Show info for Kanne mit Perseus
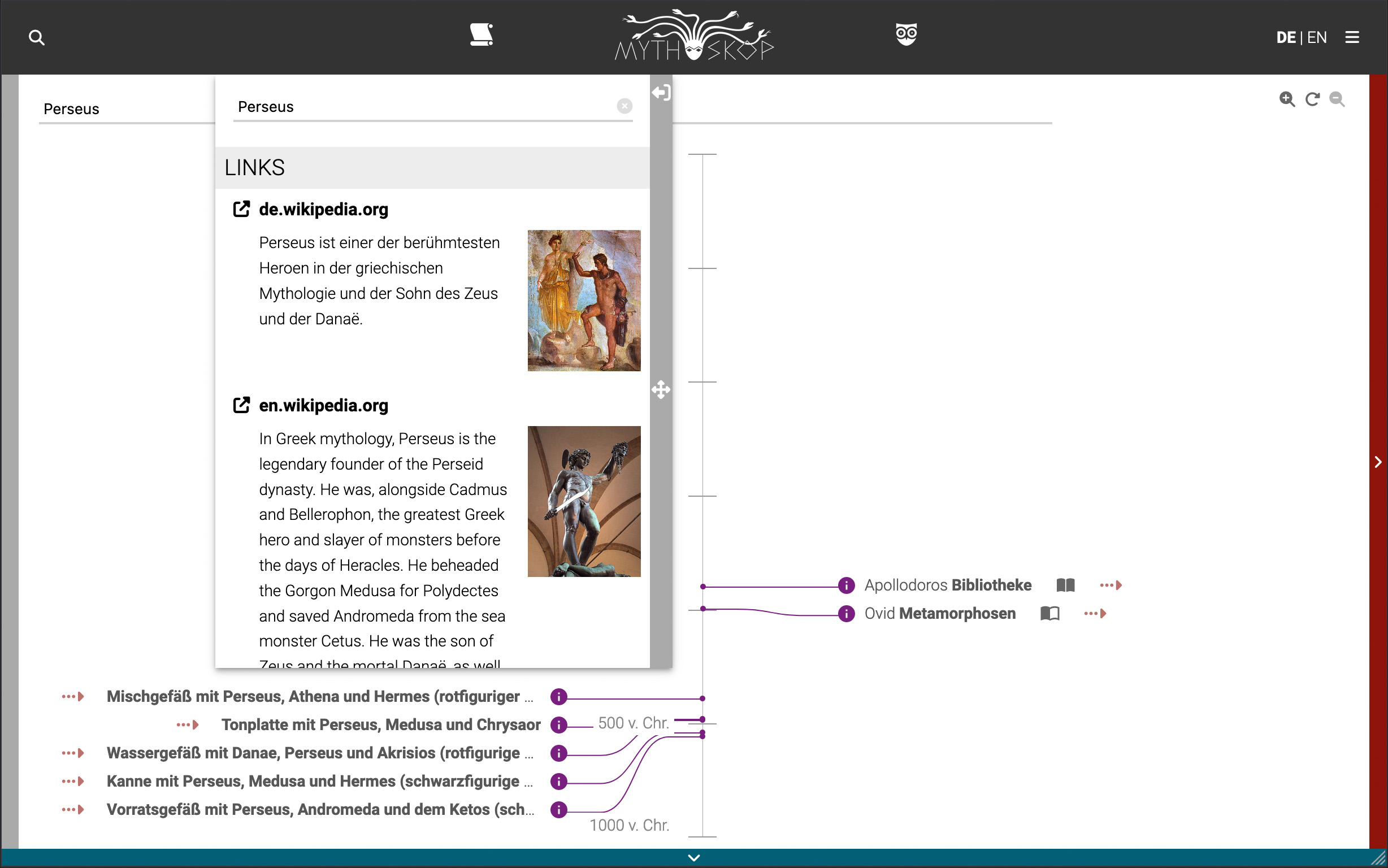The width and height of the screenshot is (1388, 868). (x=558, y=782)
